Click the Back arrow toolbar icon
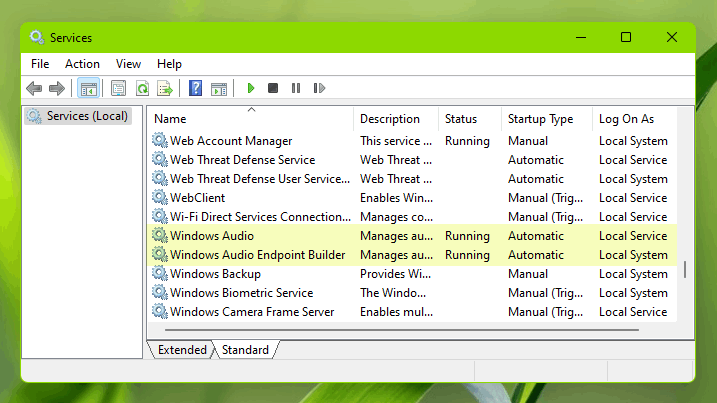This screenshot has width=717, height=403. [34, 88]
